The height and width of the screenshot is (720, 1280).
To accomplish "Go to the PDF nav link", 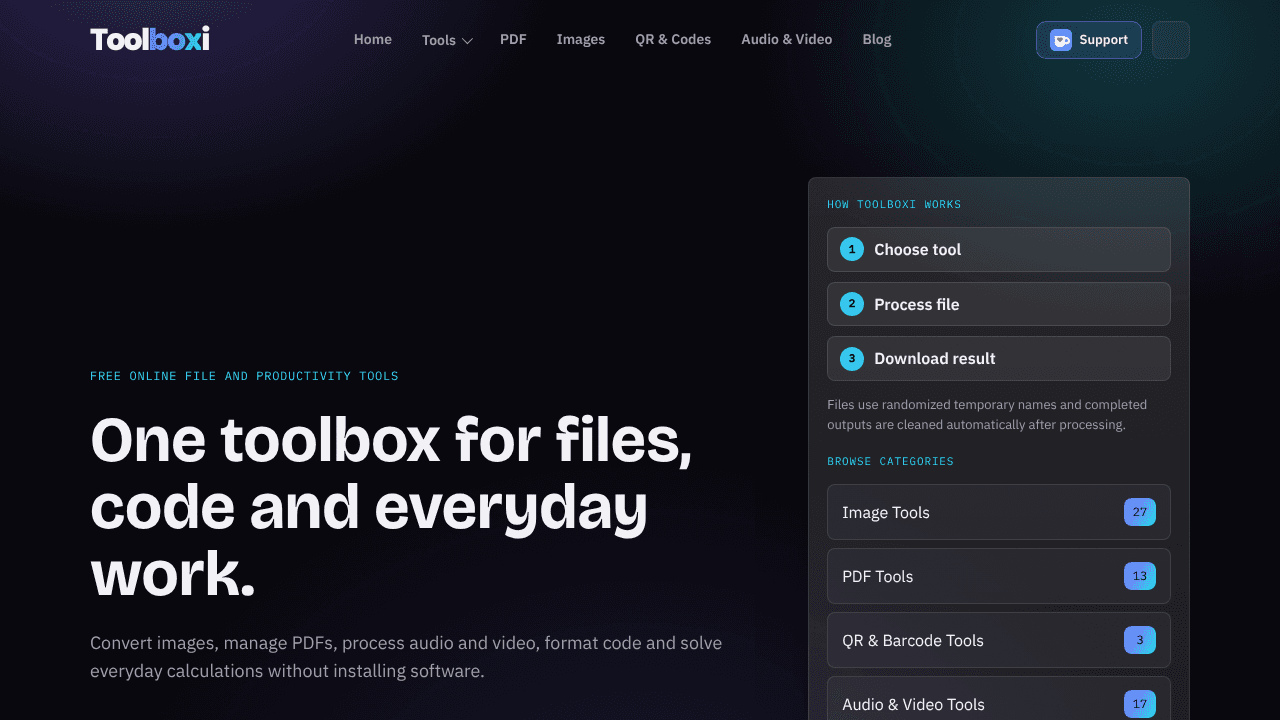I will (x=513, y=40).
